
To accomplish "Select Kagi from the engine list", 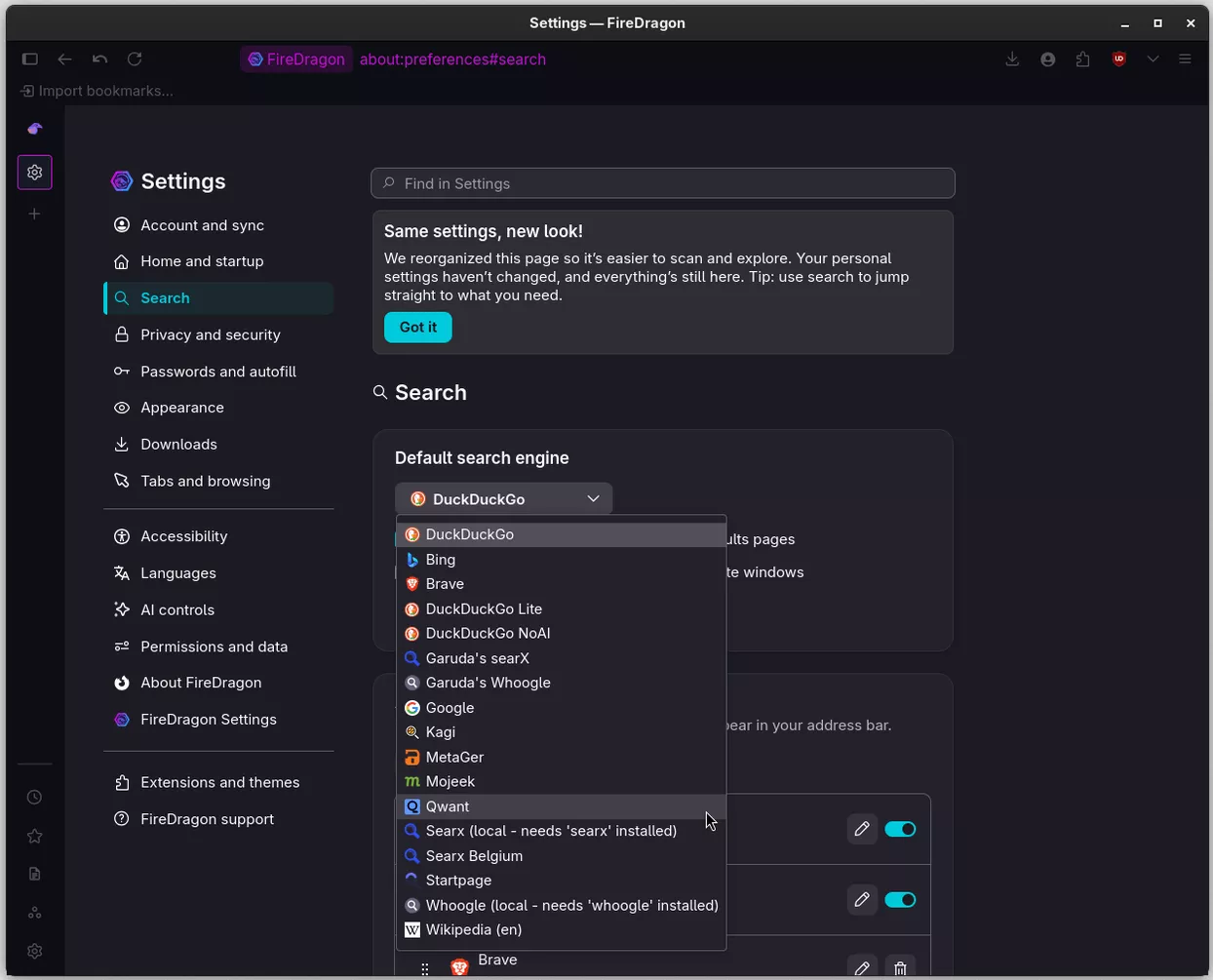I will click(561, 732).
